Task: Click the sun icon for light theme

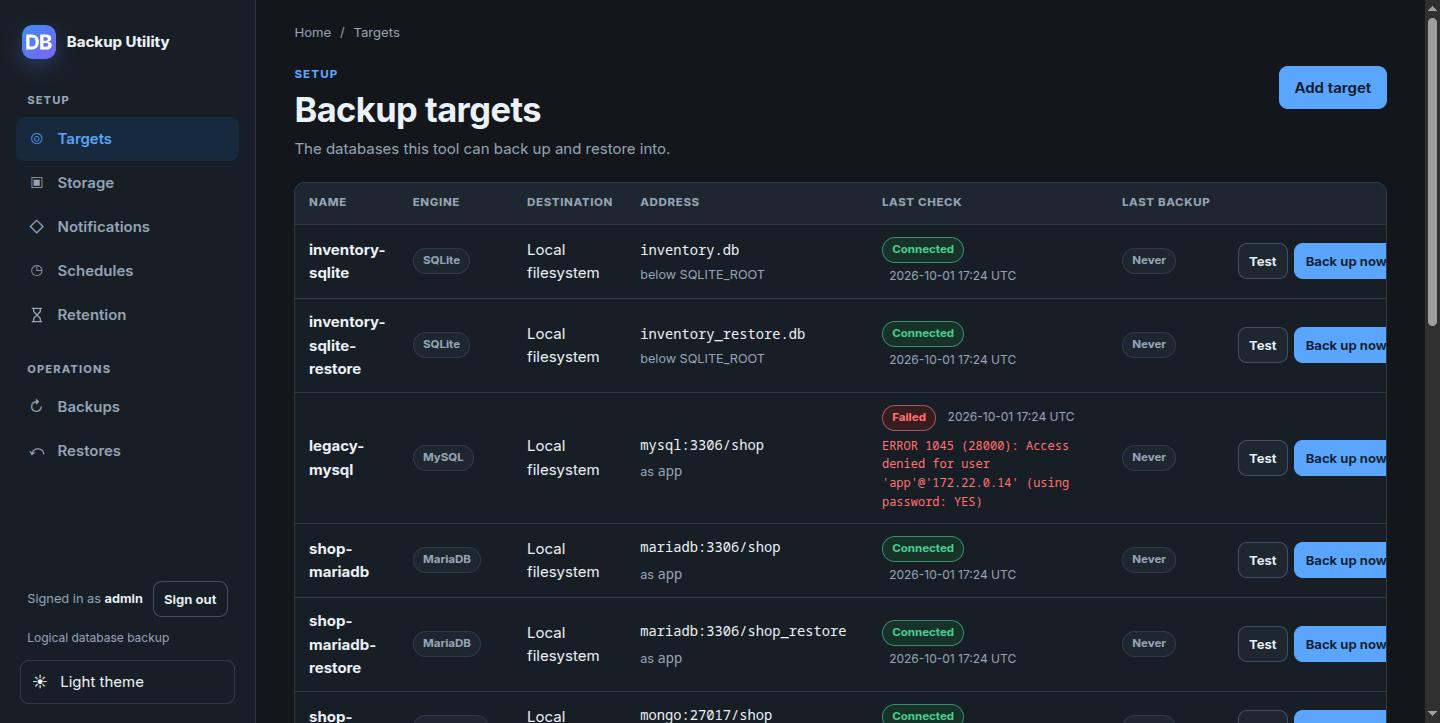Action: (x=40, y=682)
